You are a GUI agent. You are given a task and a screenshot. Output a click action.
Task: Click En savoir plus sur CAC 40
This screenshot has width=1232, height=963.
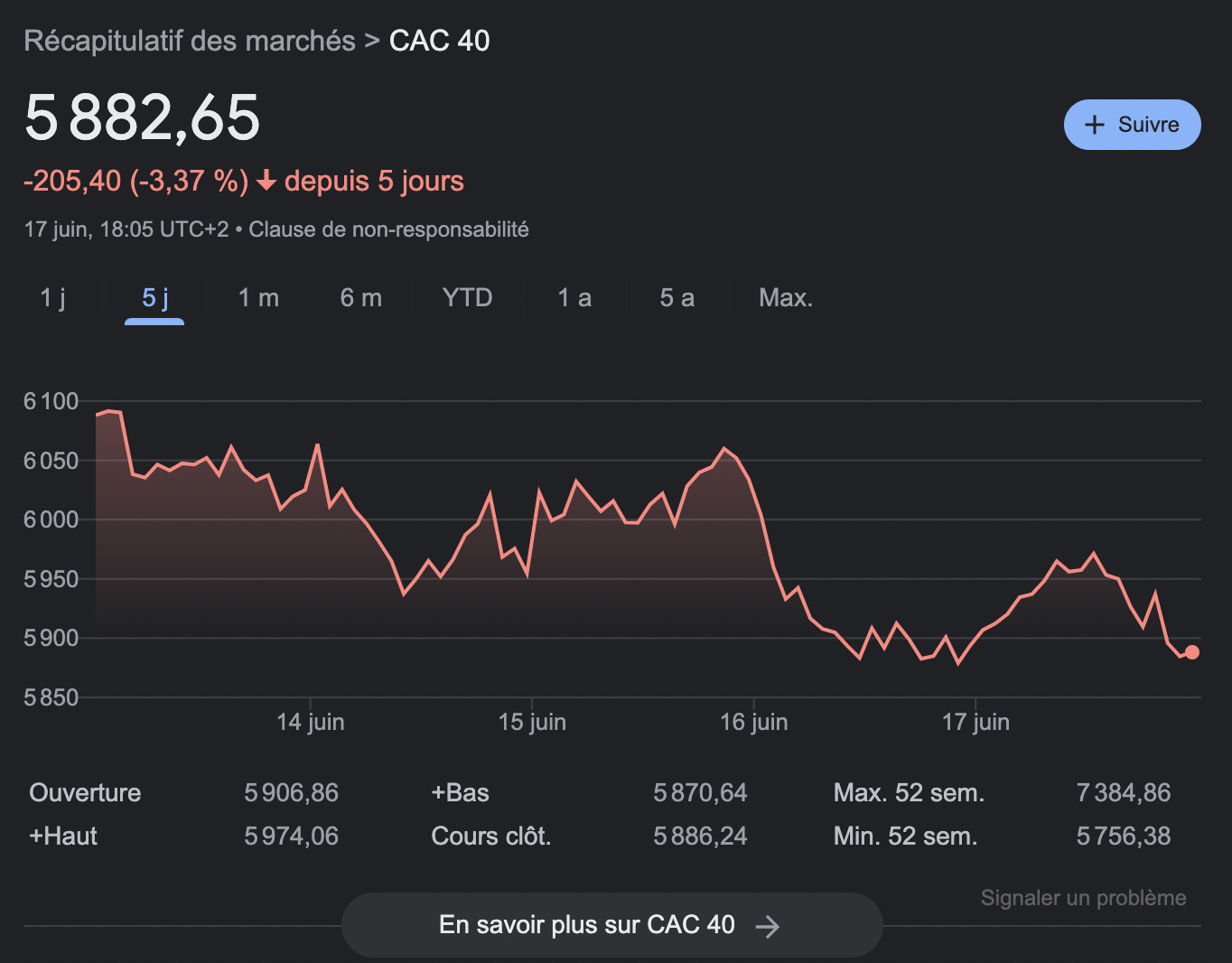611,925
